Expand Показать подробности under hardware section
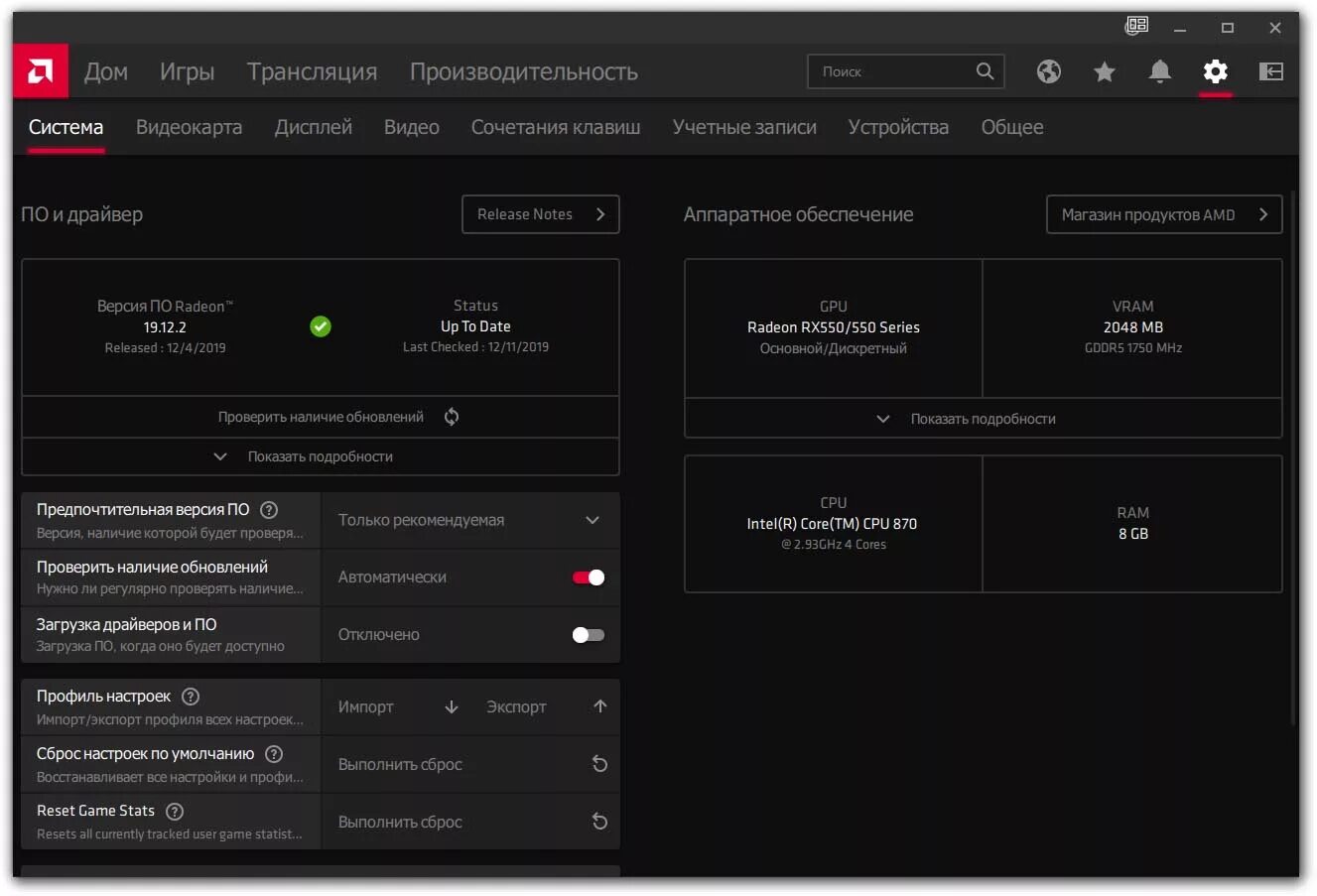Viewport: 1317px width, 896px height. tap(983, 419)
